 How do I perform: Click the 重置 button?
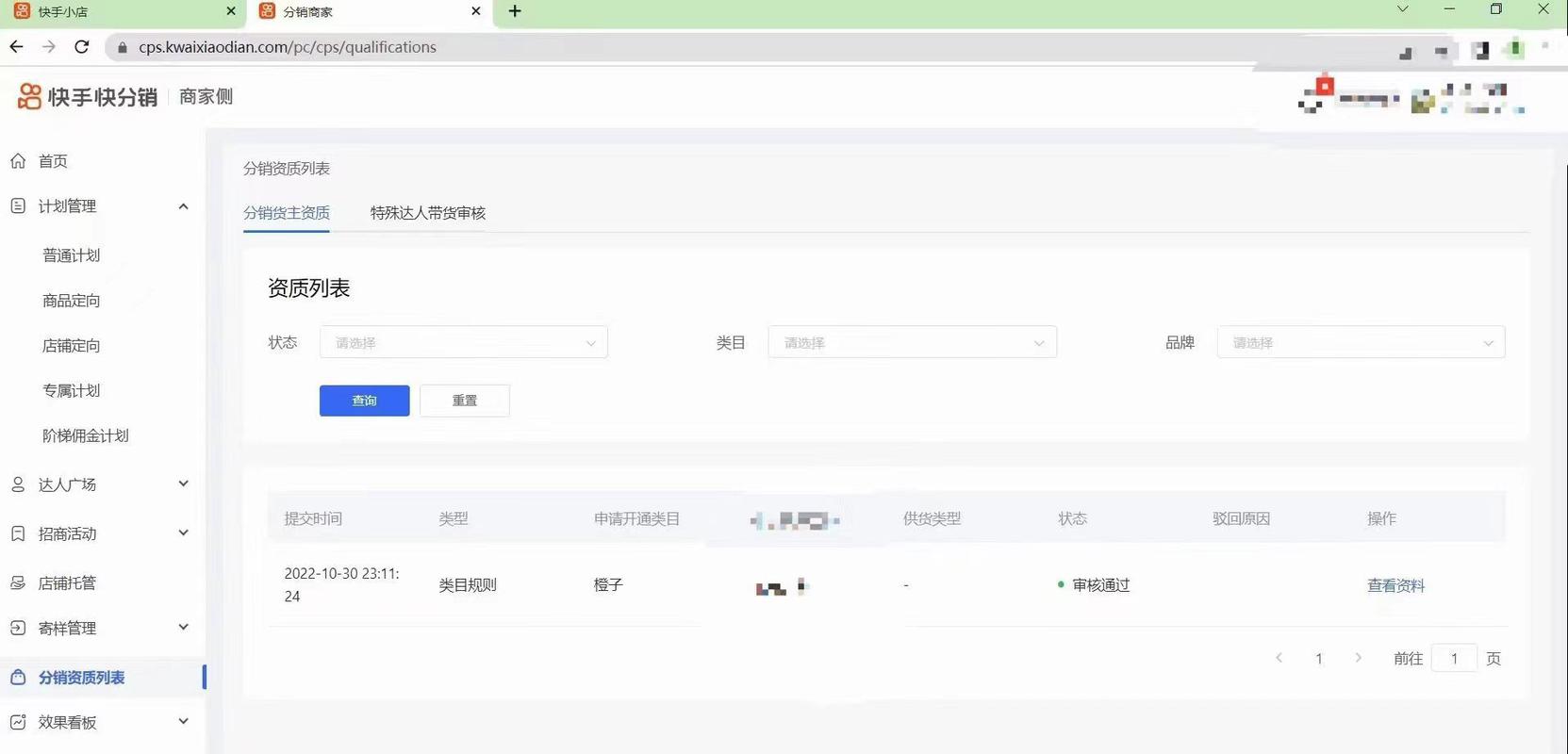click(465, 401)
